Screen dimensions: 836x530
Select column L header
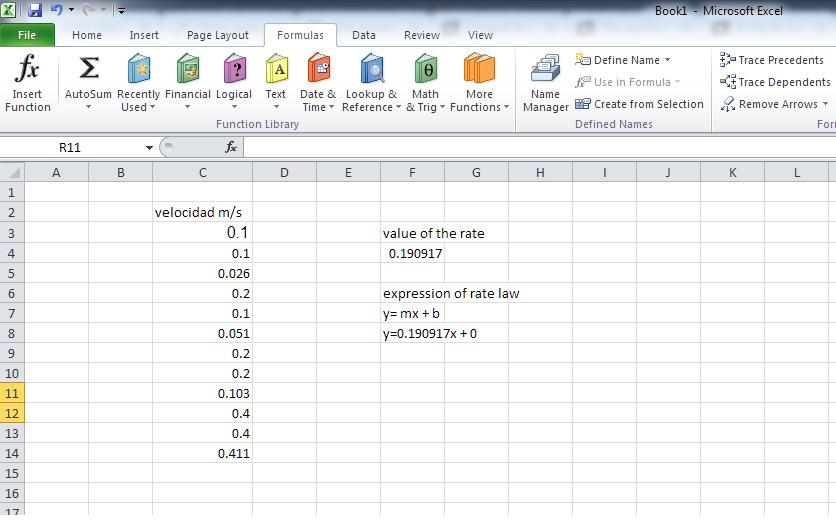click(797, 172)
